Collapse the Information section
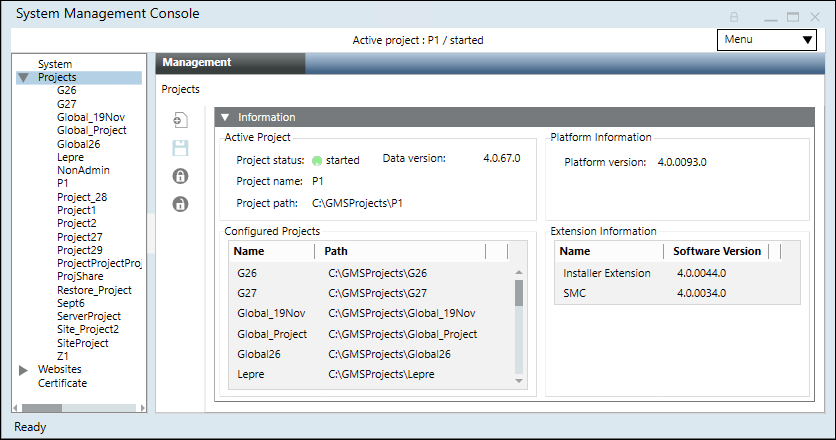 [x=225, y=117]
